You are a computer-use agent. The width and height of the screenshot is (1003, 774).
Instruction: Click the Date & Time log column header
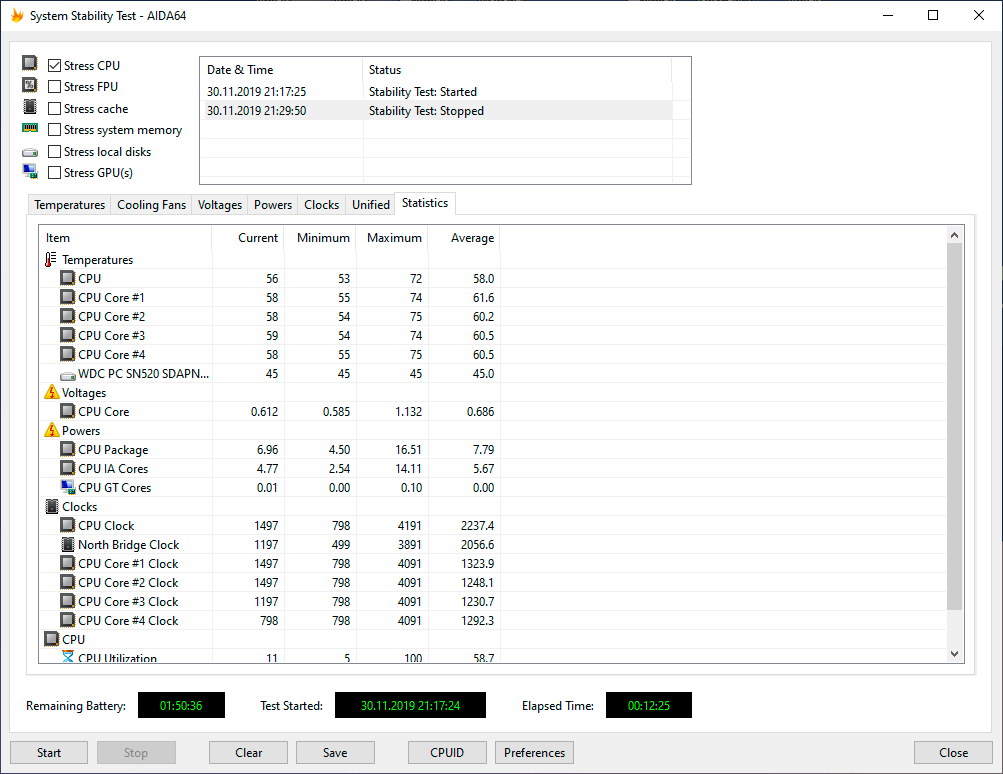pos(282,70)
